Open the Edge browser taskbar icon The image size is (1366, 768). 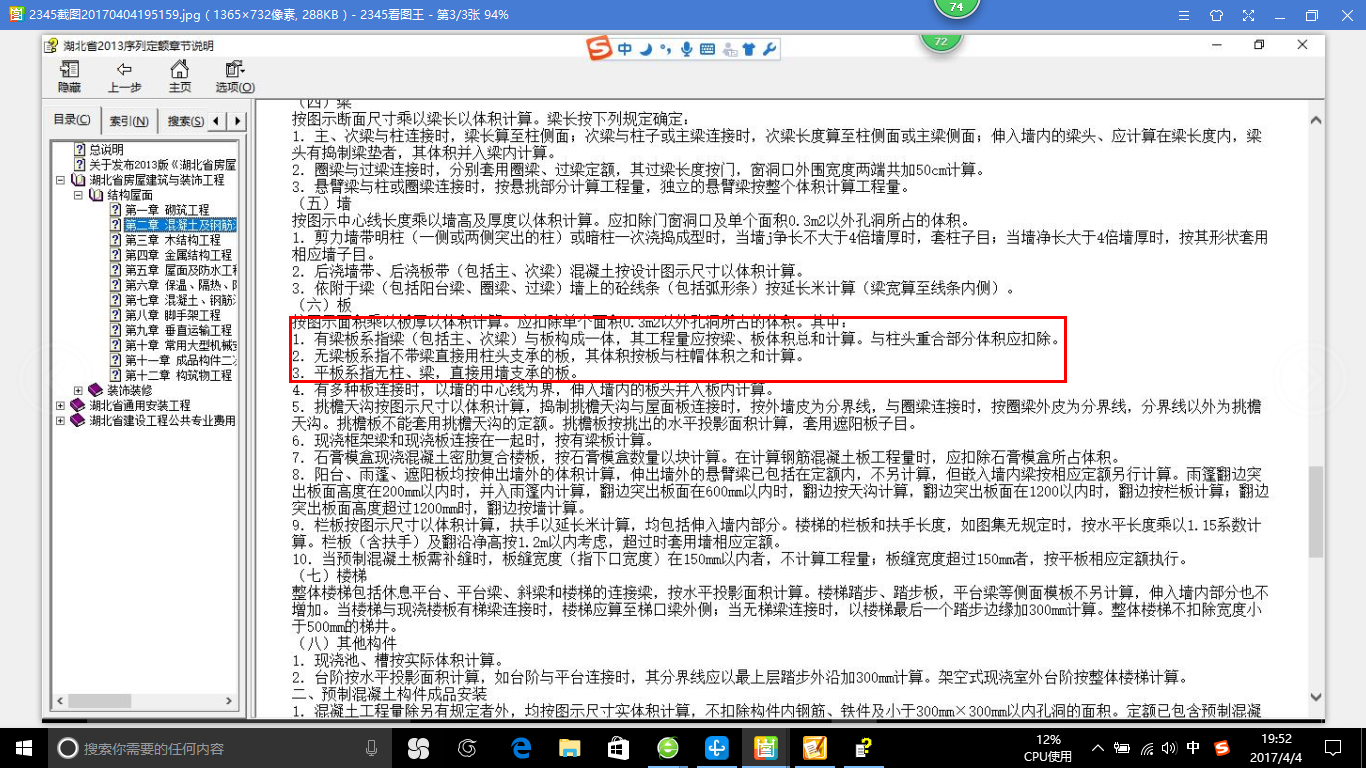(x=520, y=748)
